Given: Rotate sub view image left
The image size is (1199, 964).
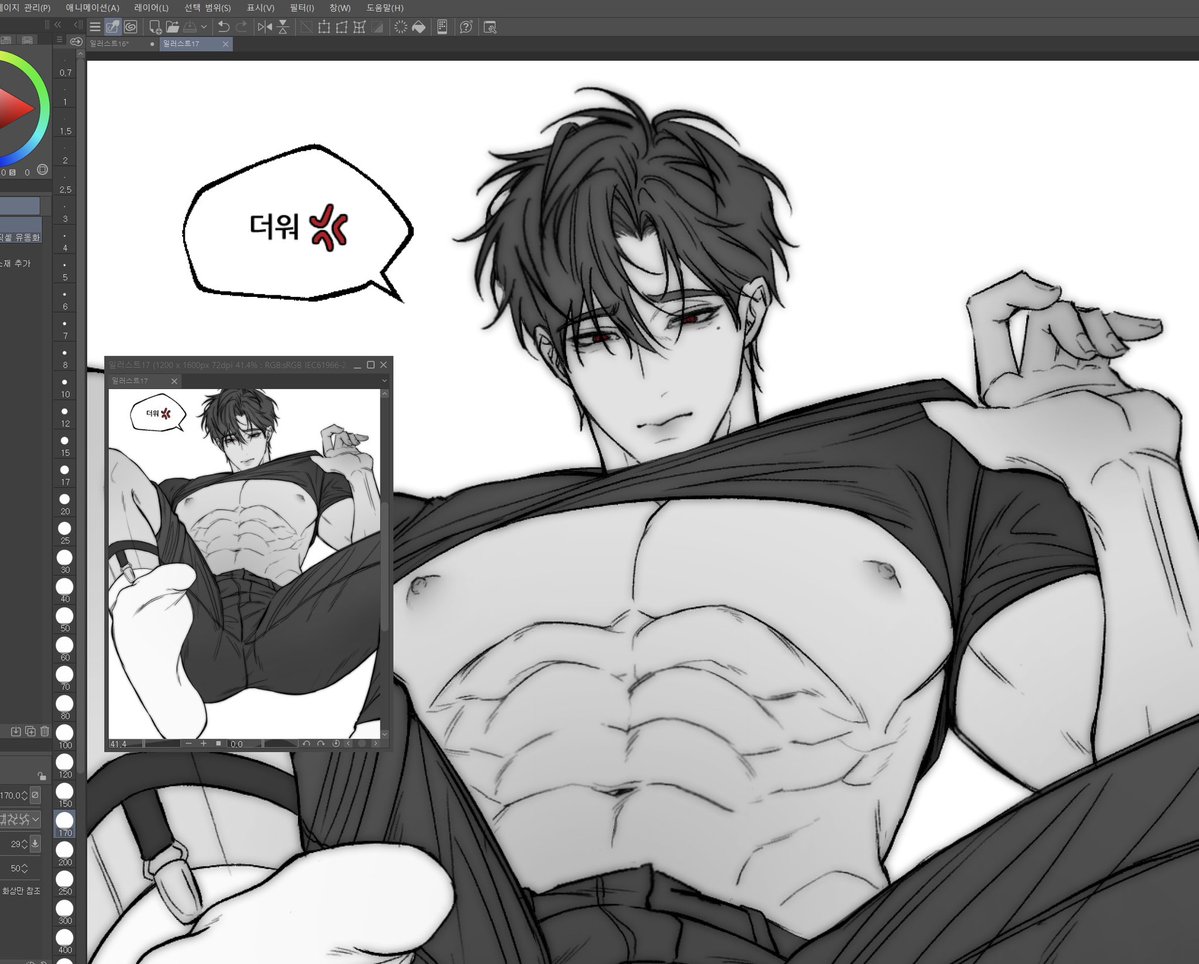Looking at the screenshot, I should tap(307, 743).
